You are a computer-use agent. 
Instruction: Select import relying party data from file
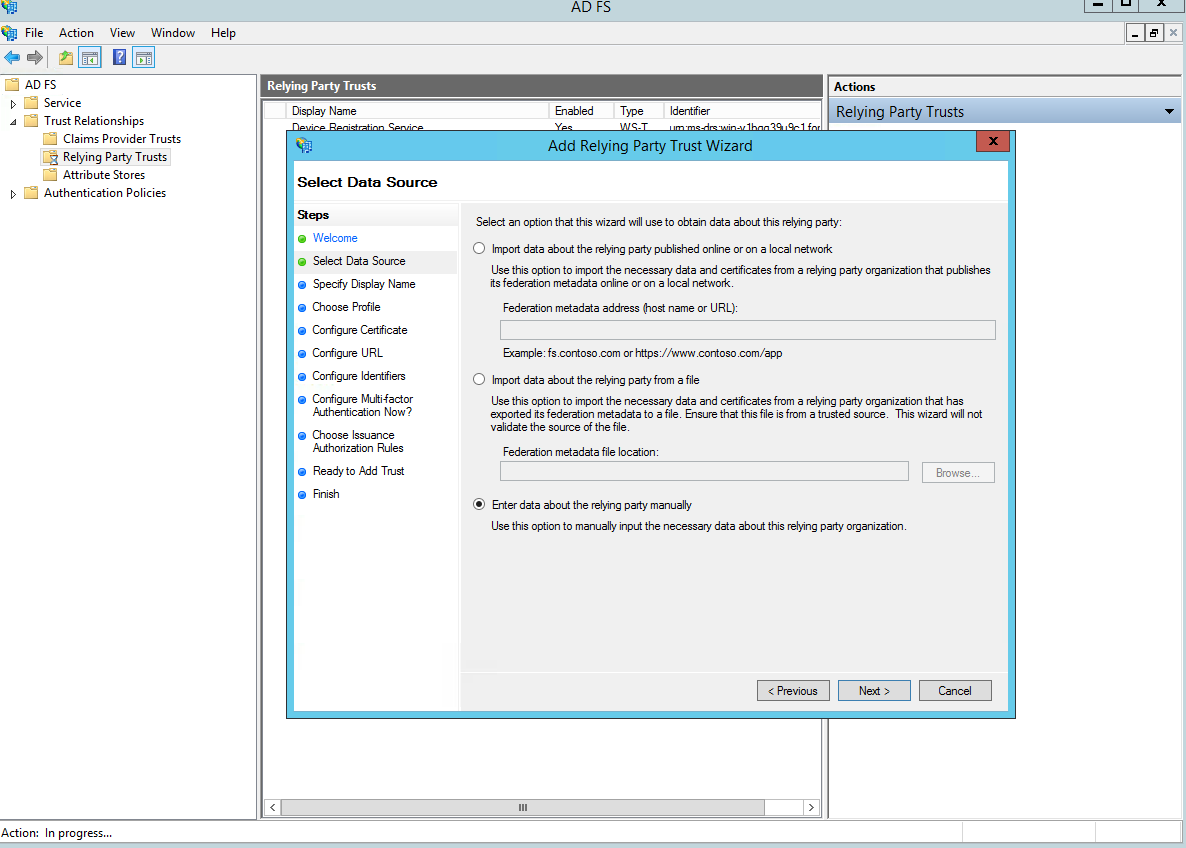(479, 380)
